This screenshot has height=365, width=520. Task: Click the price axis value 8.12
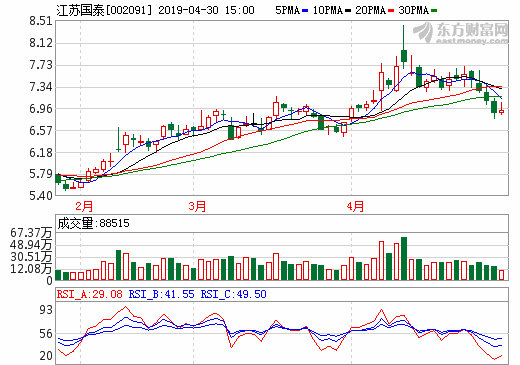(x=41, y=43)
